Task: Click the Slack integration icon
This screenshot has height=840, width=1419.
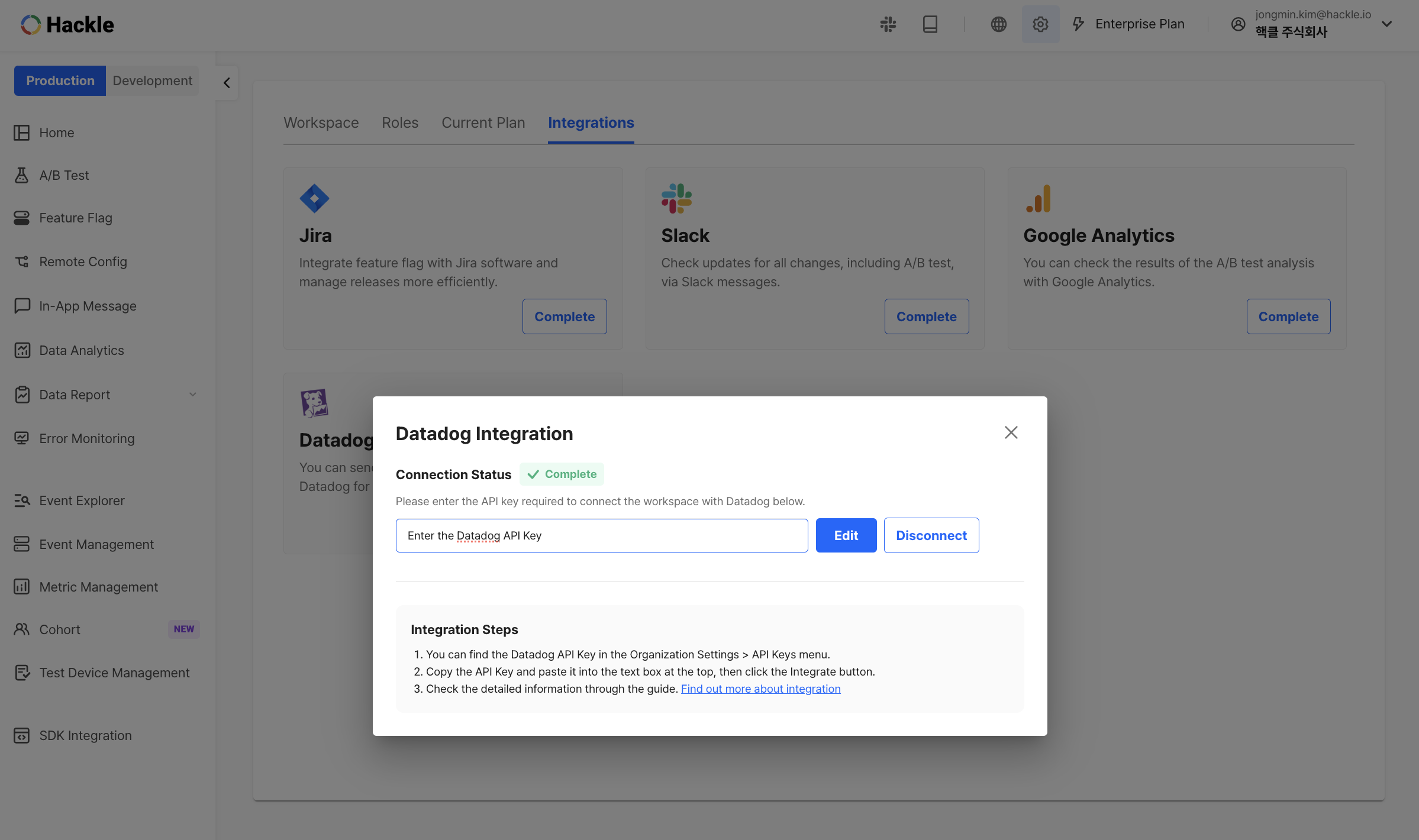Action: tap(676, 197)
